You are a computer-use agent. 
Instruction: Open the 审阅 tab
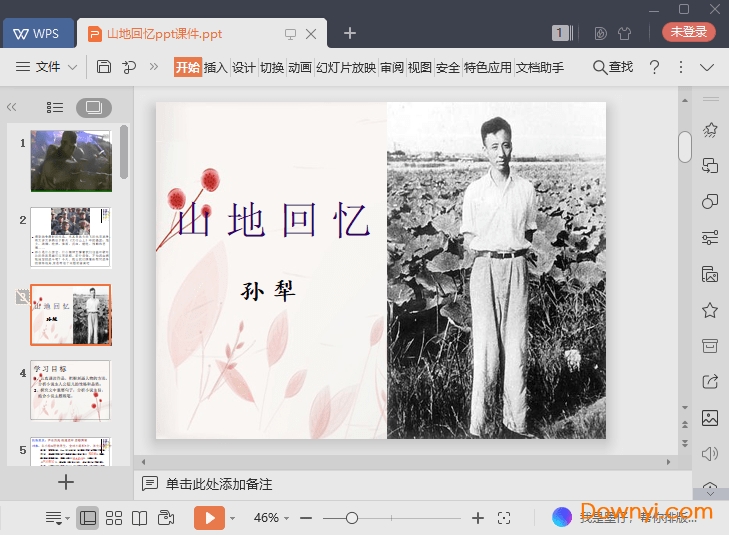point(392,67)
